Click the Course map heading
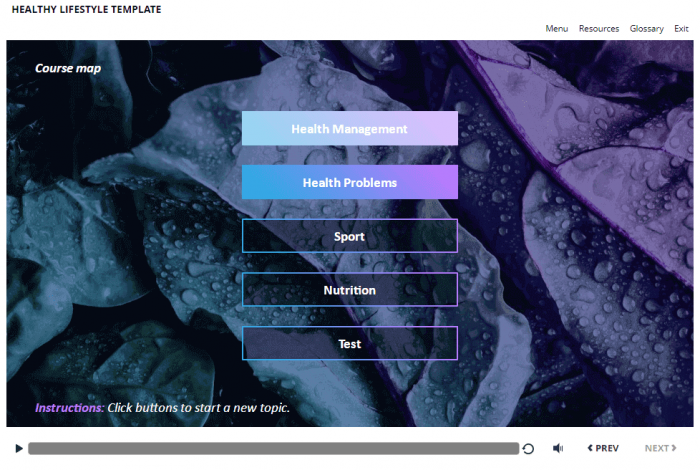This screenshot has height=470, width=700. 68,69
